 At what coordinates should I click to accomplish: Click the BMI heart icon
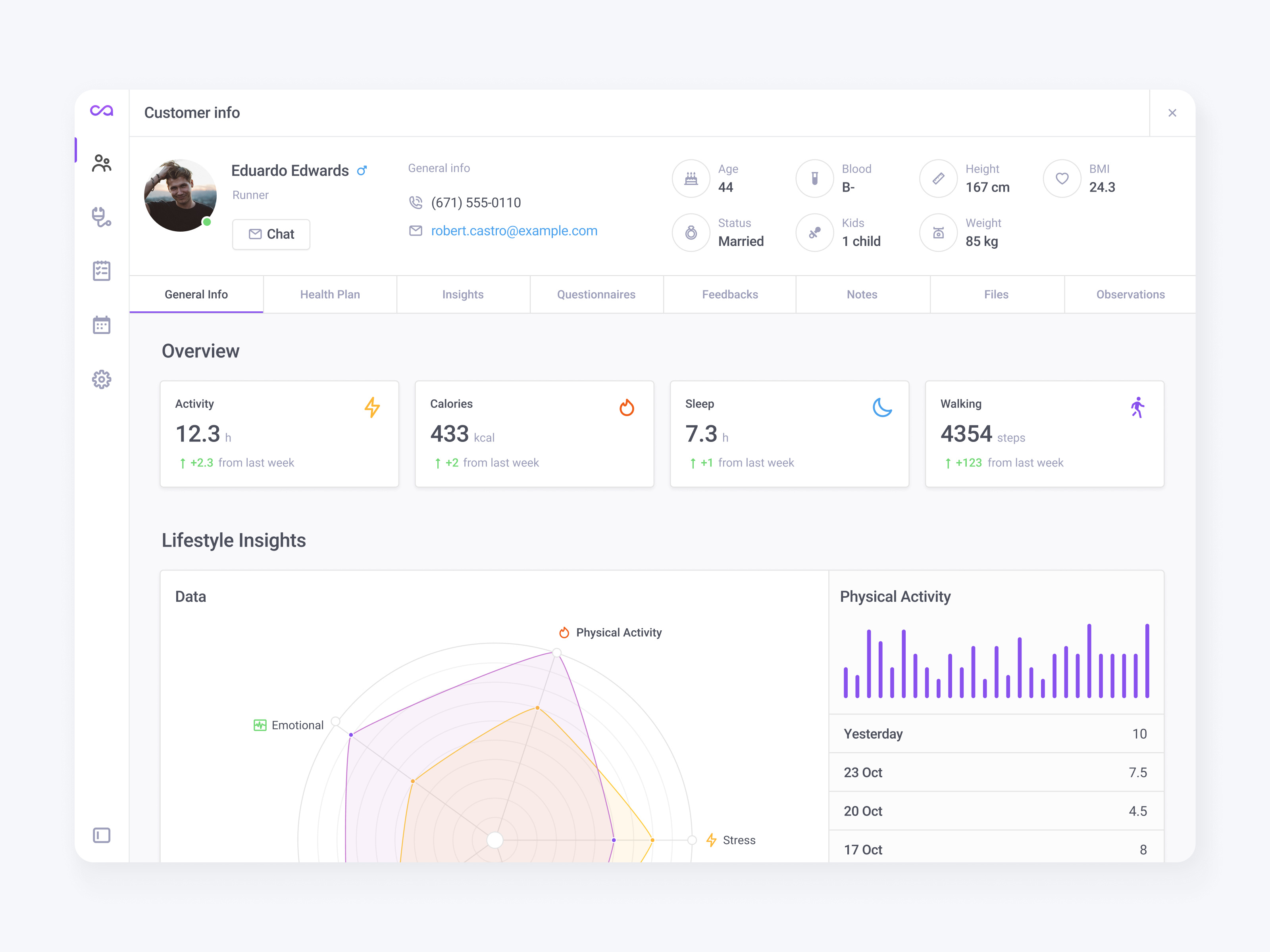point(1062,178)
